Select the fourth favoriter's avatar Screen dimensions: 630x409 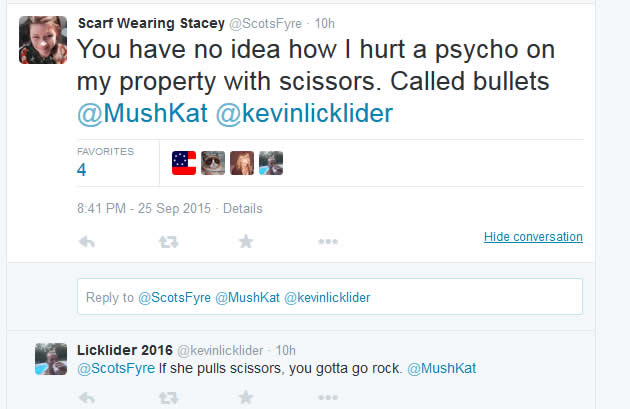271,163
